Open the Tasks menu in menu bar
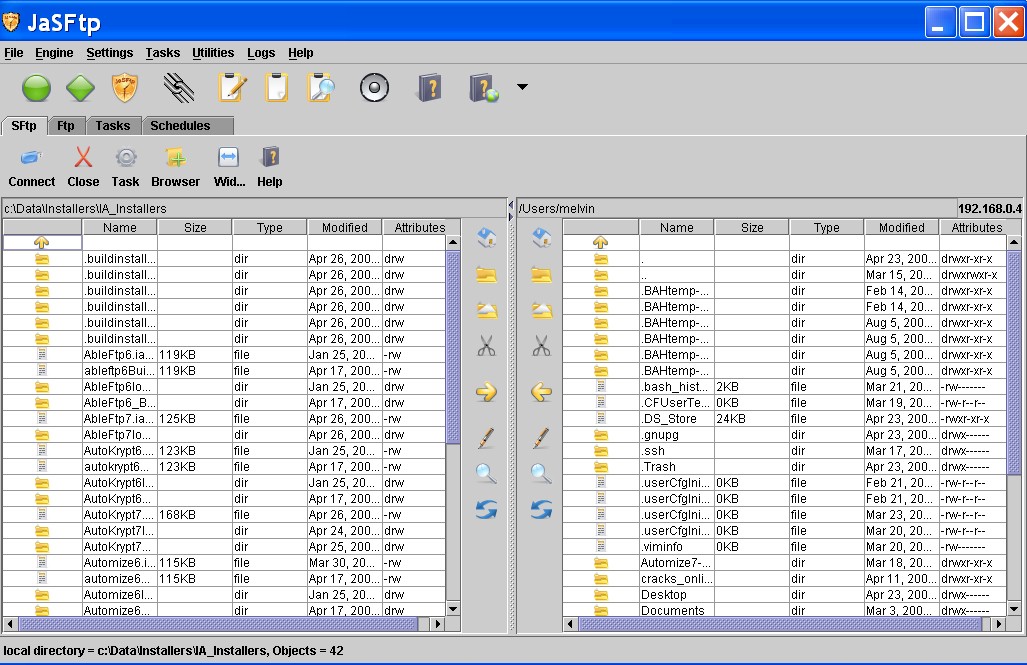 tap(162, 52)
